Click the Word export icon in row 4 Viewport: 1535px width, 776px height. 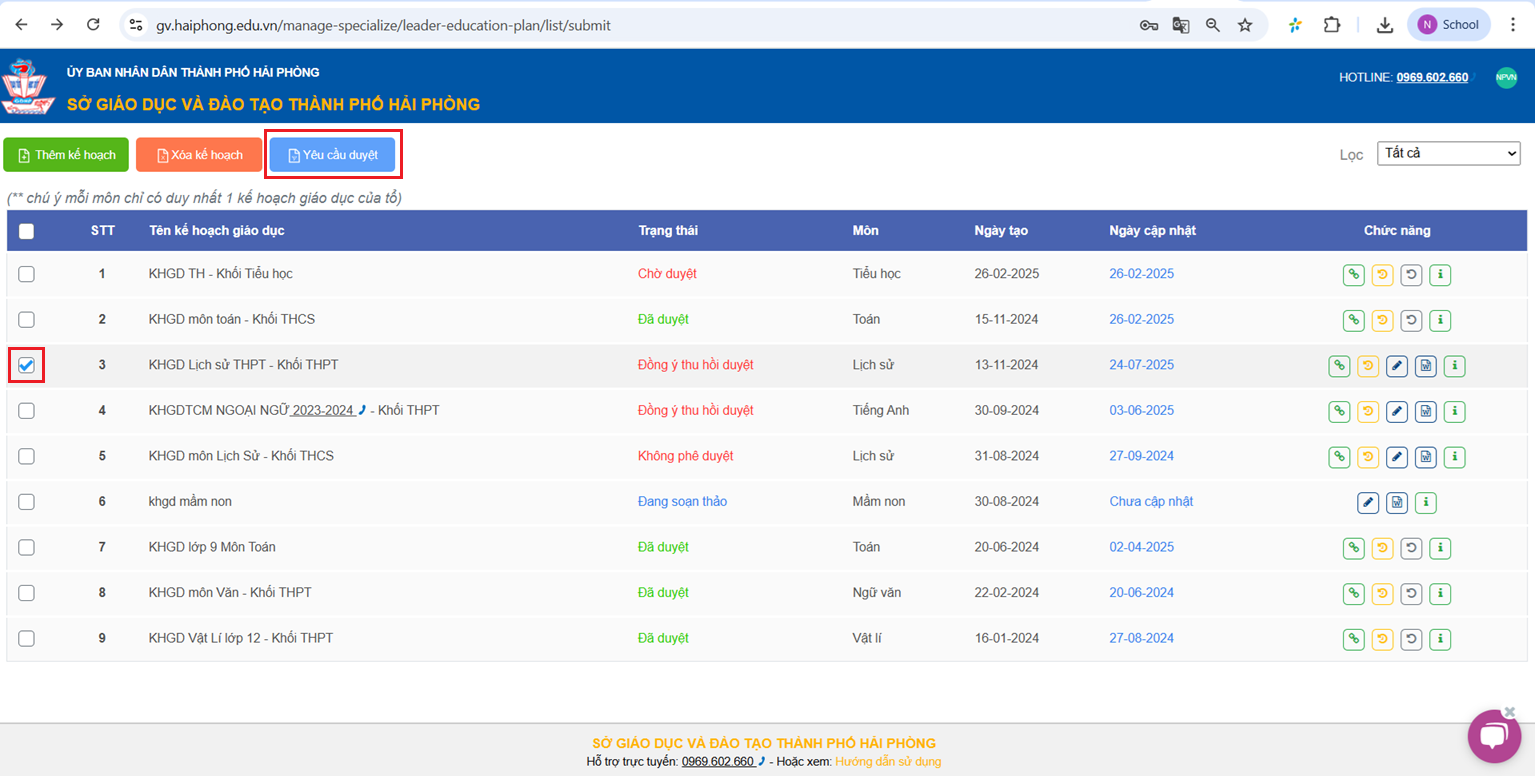point(1426,411)
